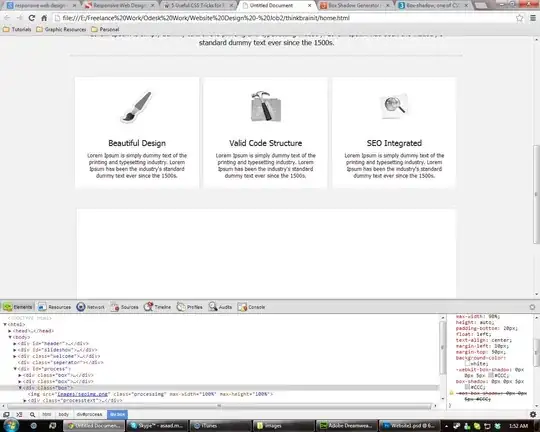
Task: Reload the page with refresh icon
Action: (32, 18)
